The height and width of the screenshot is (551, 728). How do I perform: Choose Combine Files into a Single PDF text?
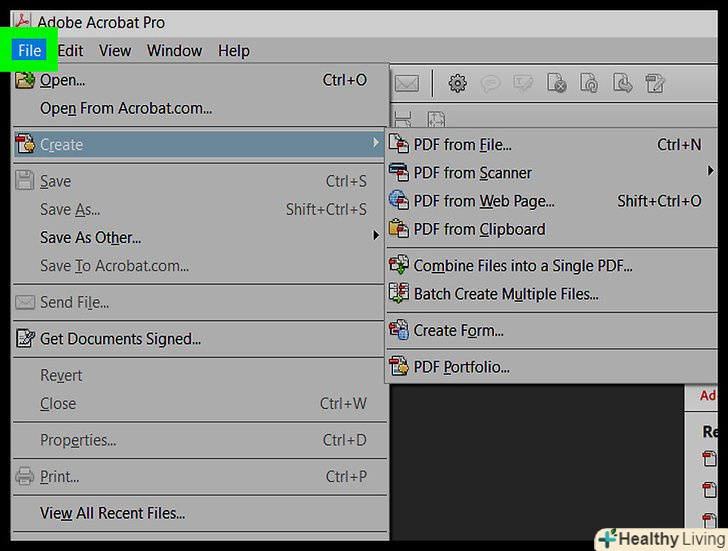coord(523,266)
